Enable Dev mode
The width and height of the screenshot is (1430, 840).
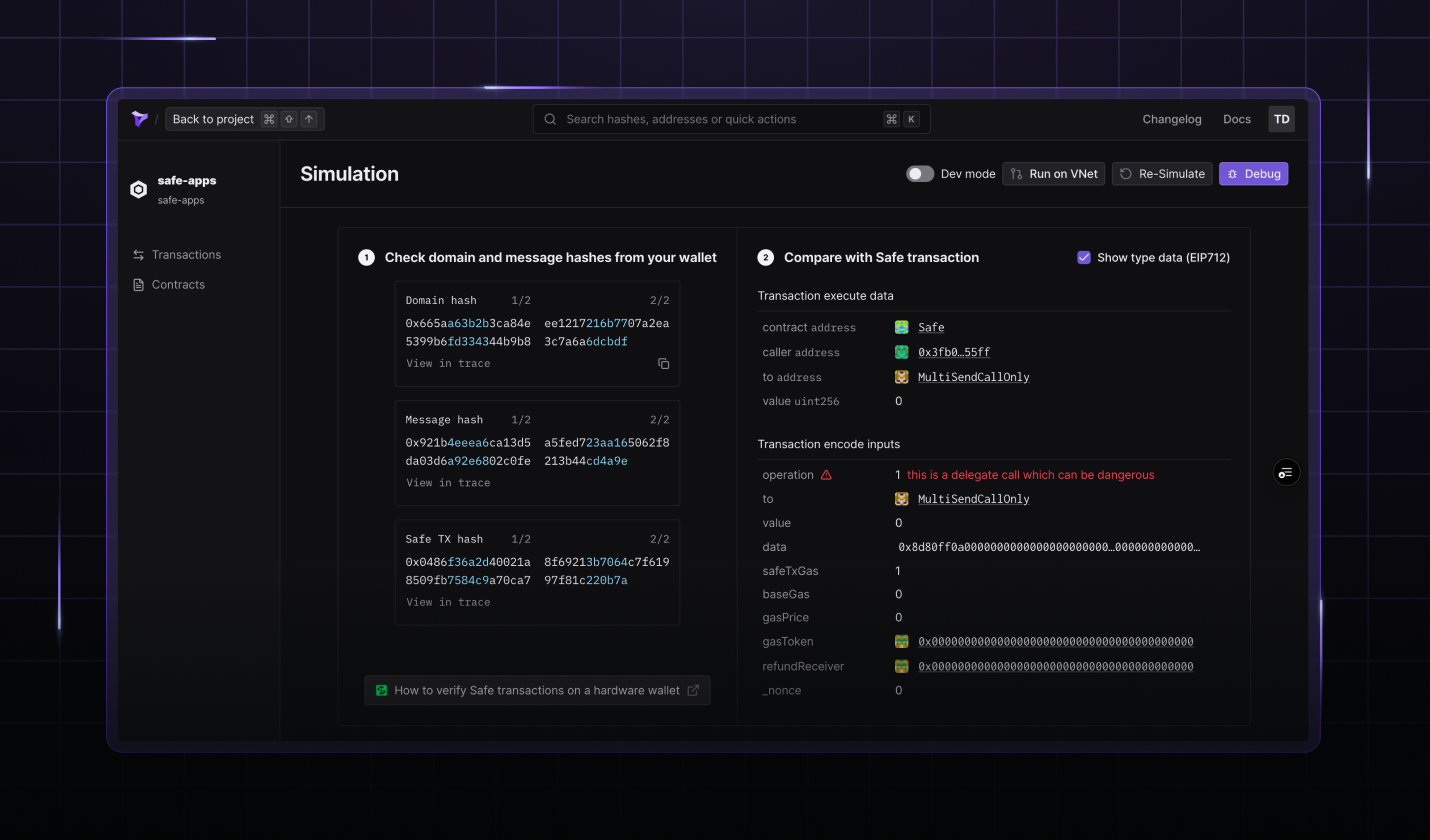pyautogui.click(x=919, y=173)
